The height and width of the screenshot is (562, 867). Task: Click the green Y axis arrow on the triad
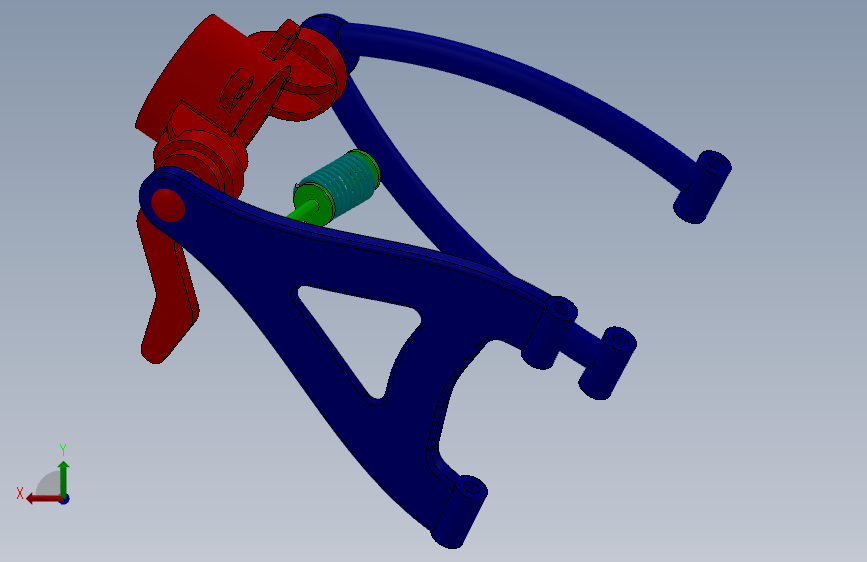pos(64,477)
